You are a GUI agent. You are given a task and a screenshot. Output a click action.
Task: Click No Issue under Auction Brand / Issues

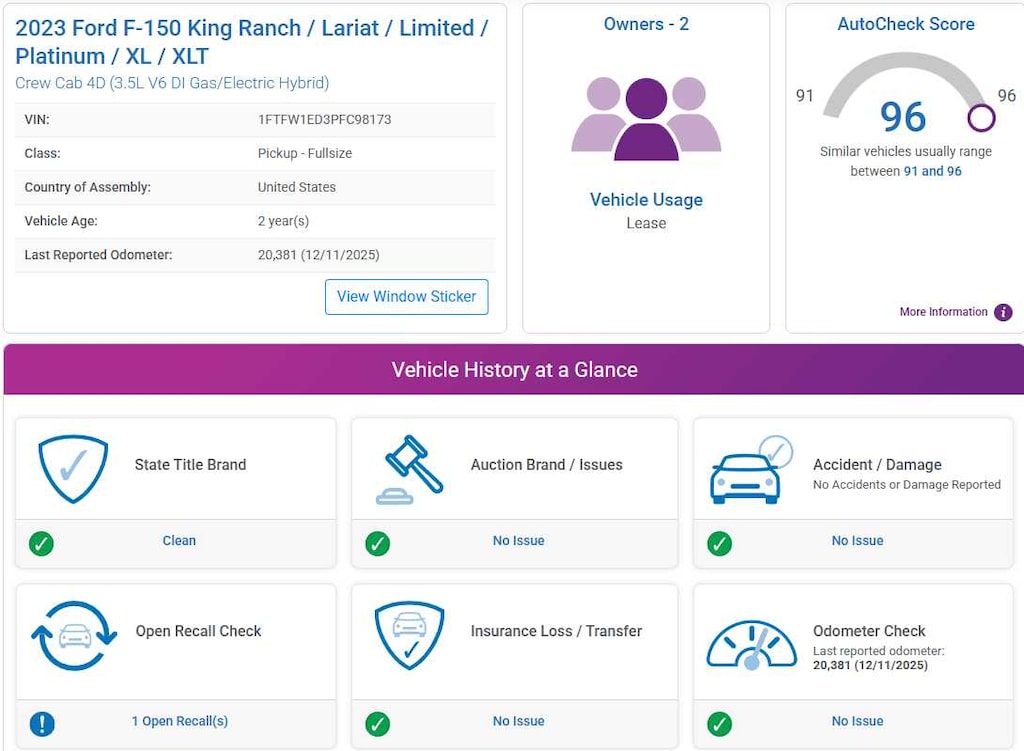518,540
